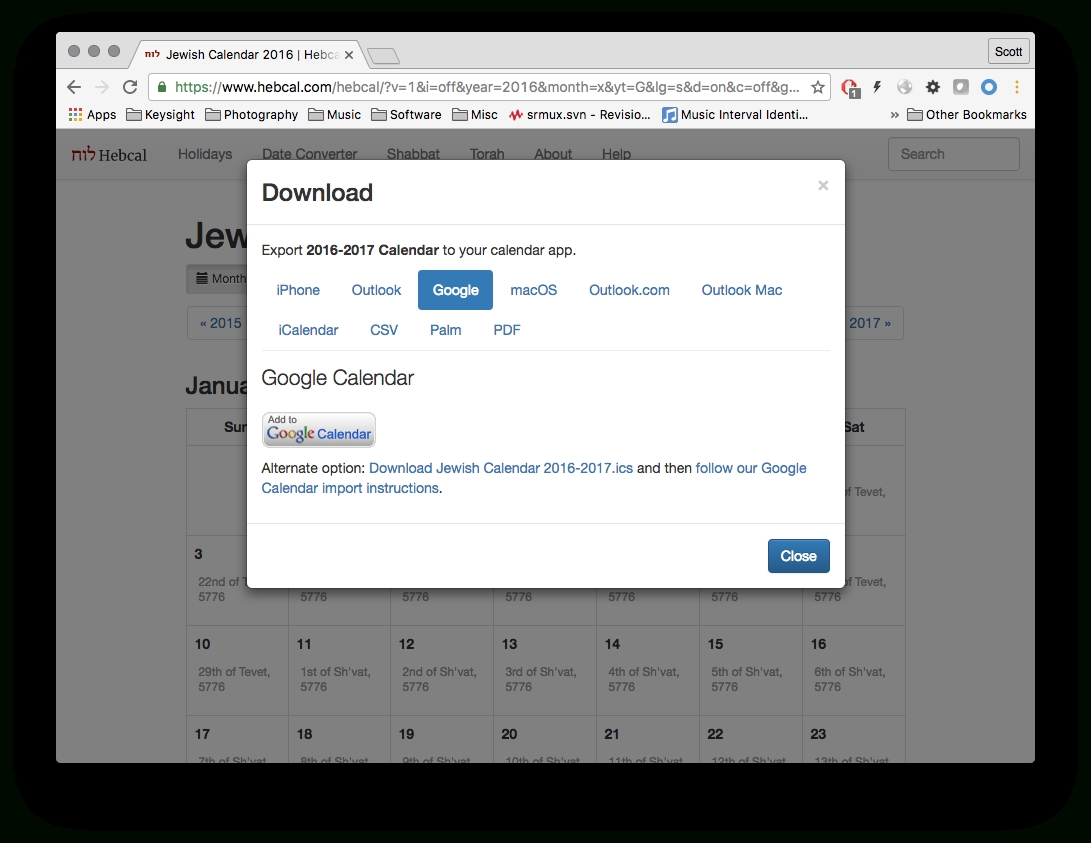Click the lightning bolt extension icon
This screenshot has width=1091, height=843.
[x=877, y=87]
